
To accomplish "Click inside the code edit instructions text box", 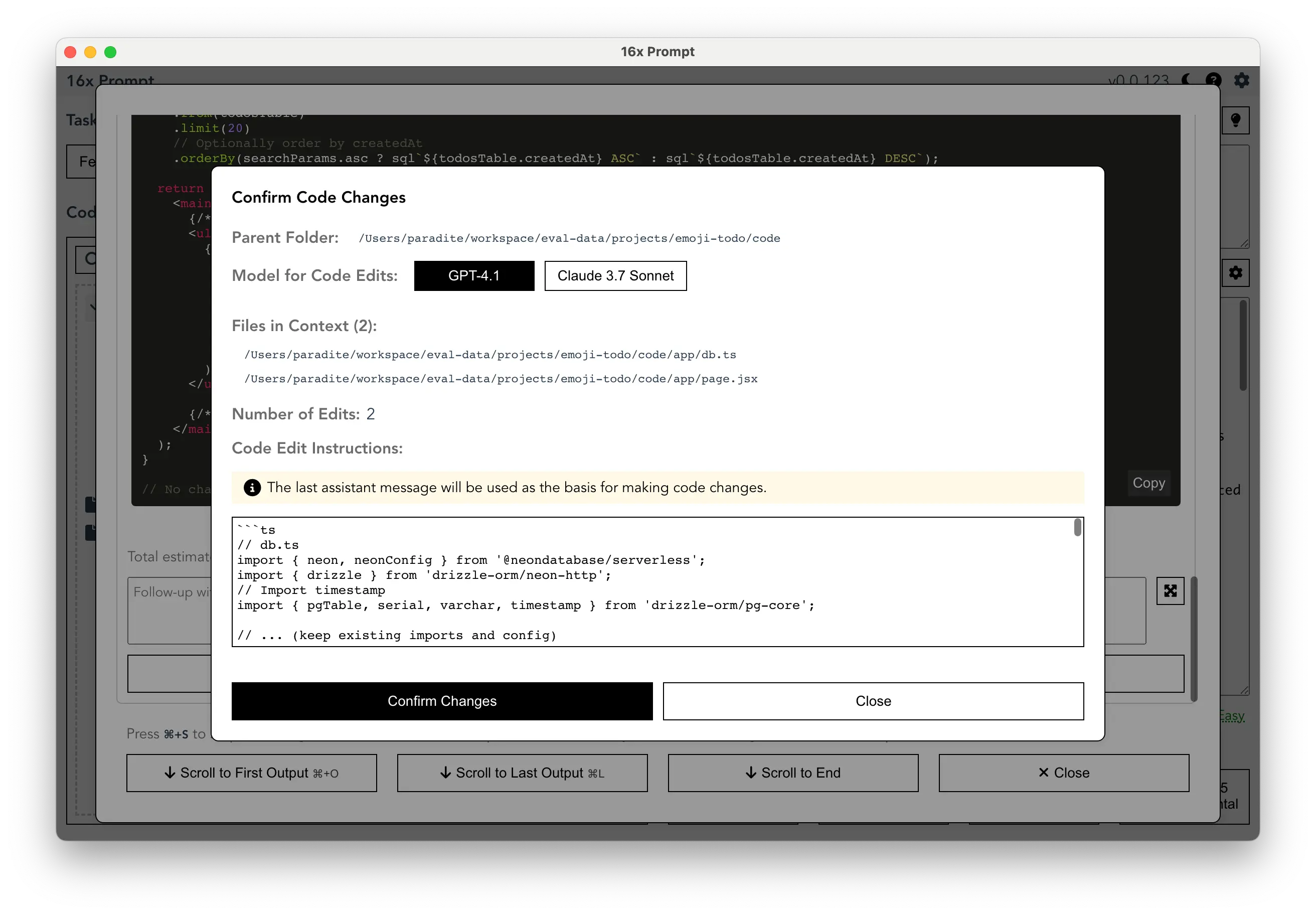I will tap(657, 581).
